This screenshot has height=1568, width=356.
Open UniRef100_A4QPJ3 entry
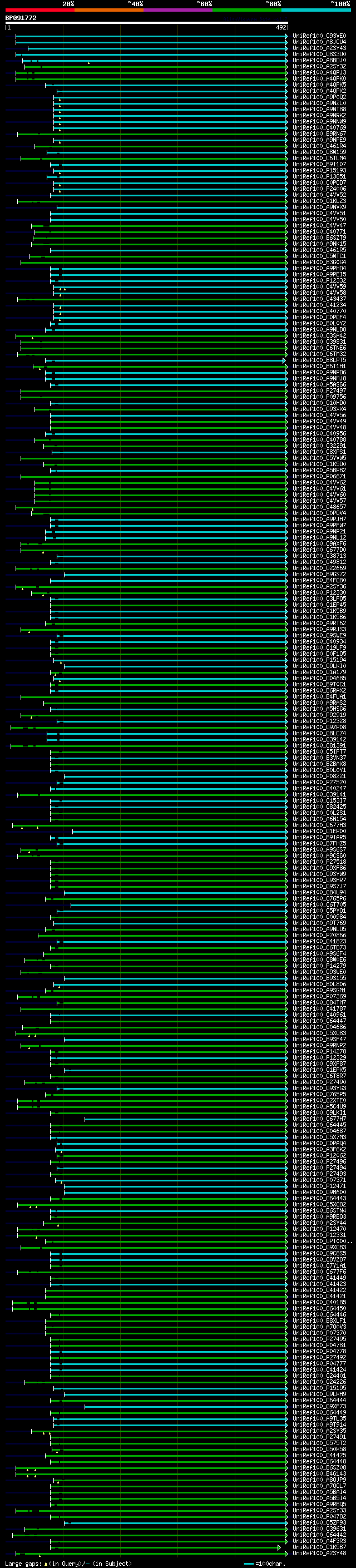pos(319,72)
